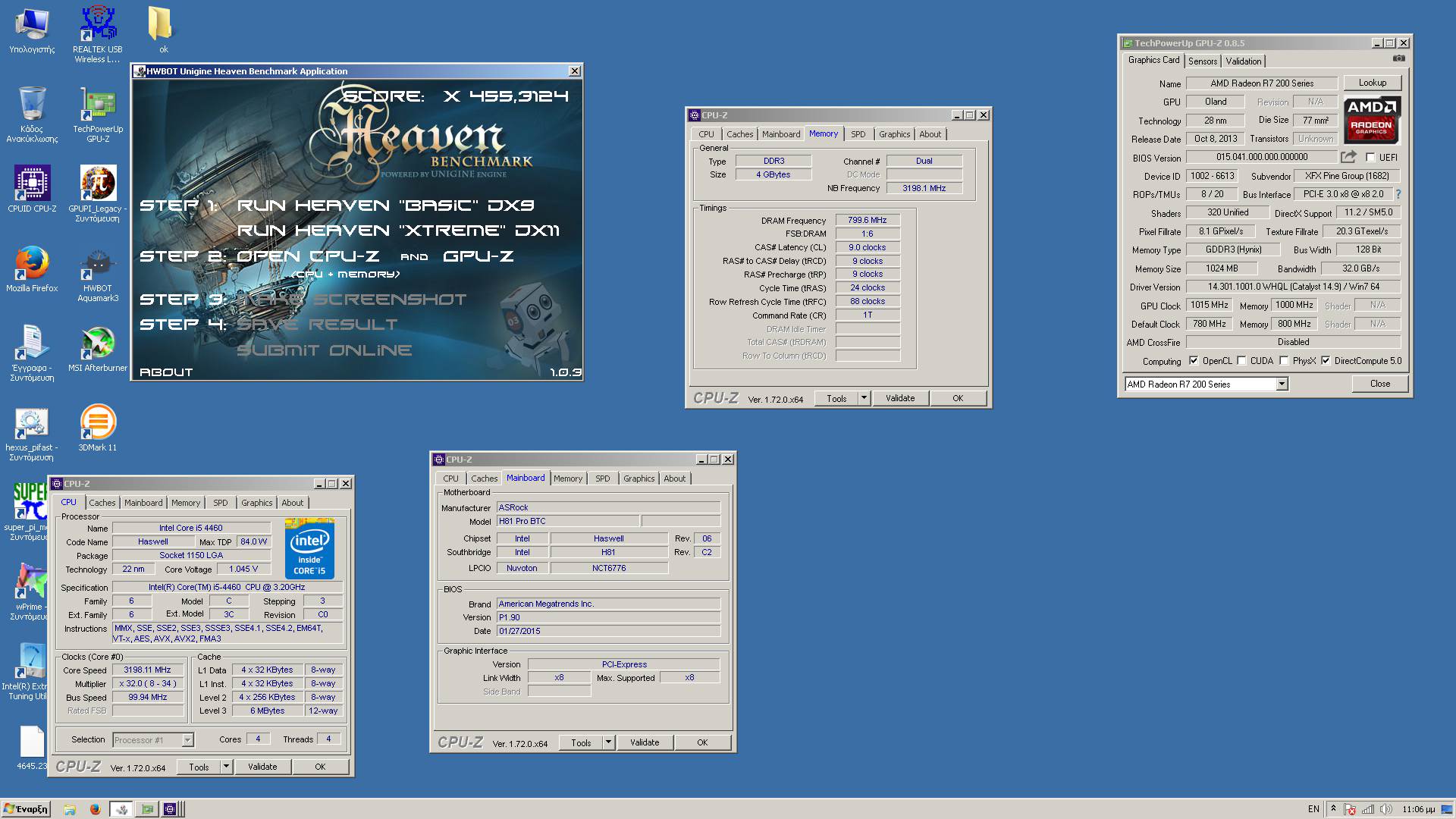The width and height of the screenshot is (1456, 819).
Task: Click the Lookup button in GPU-Z
Action: pyautogui.click(x=1372, y=83)
